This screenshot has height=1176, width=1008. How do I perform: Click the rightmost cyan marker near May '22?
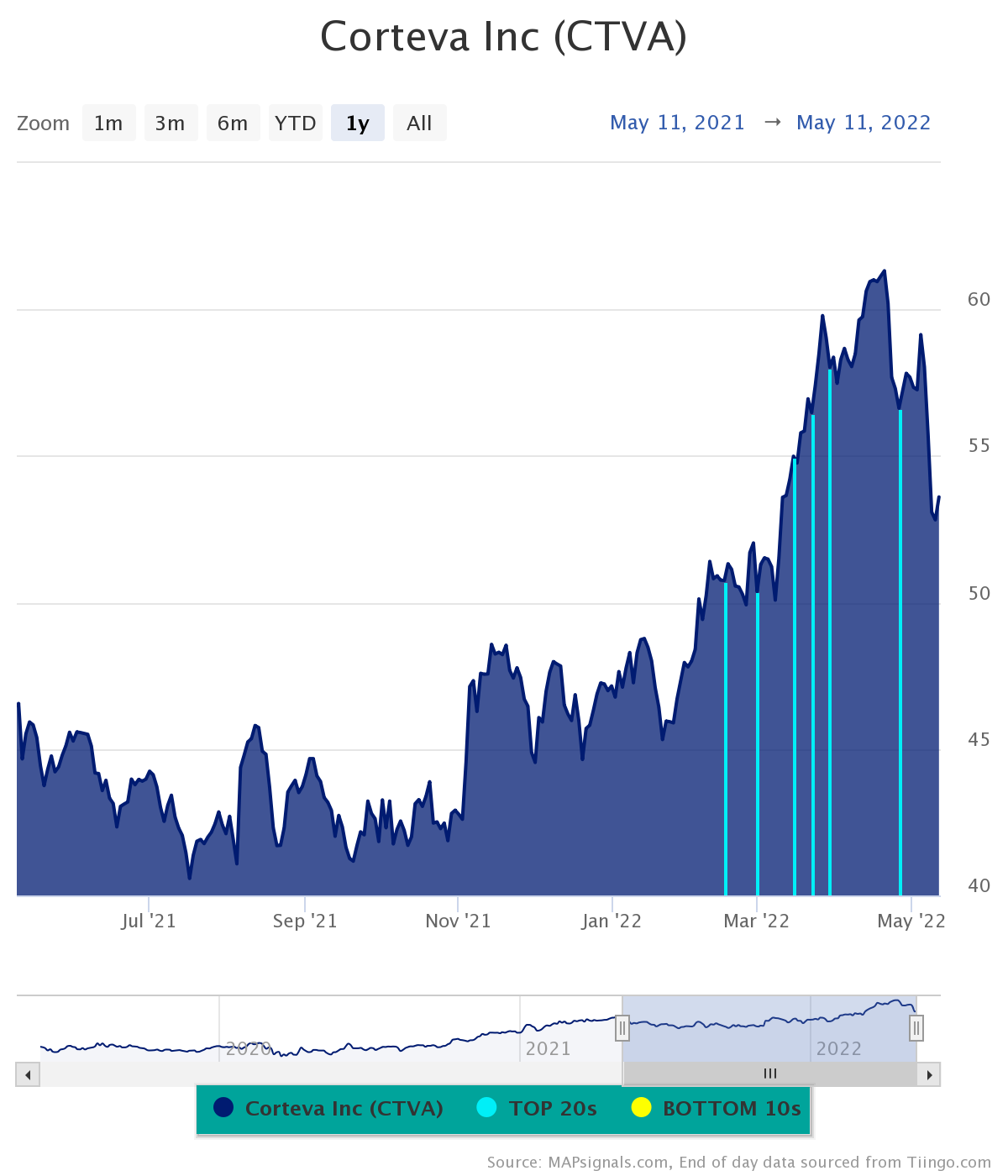[900, 652]
